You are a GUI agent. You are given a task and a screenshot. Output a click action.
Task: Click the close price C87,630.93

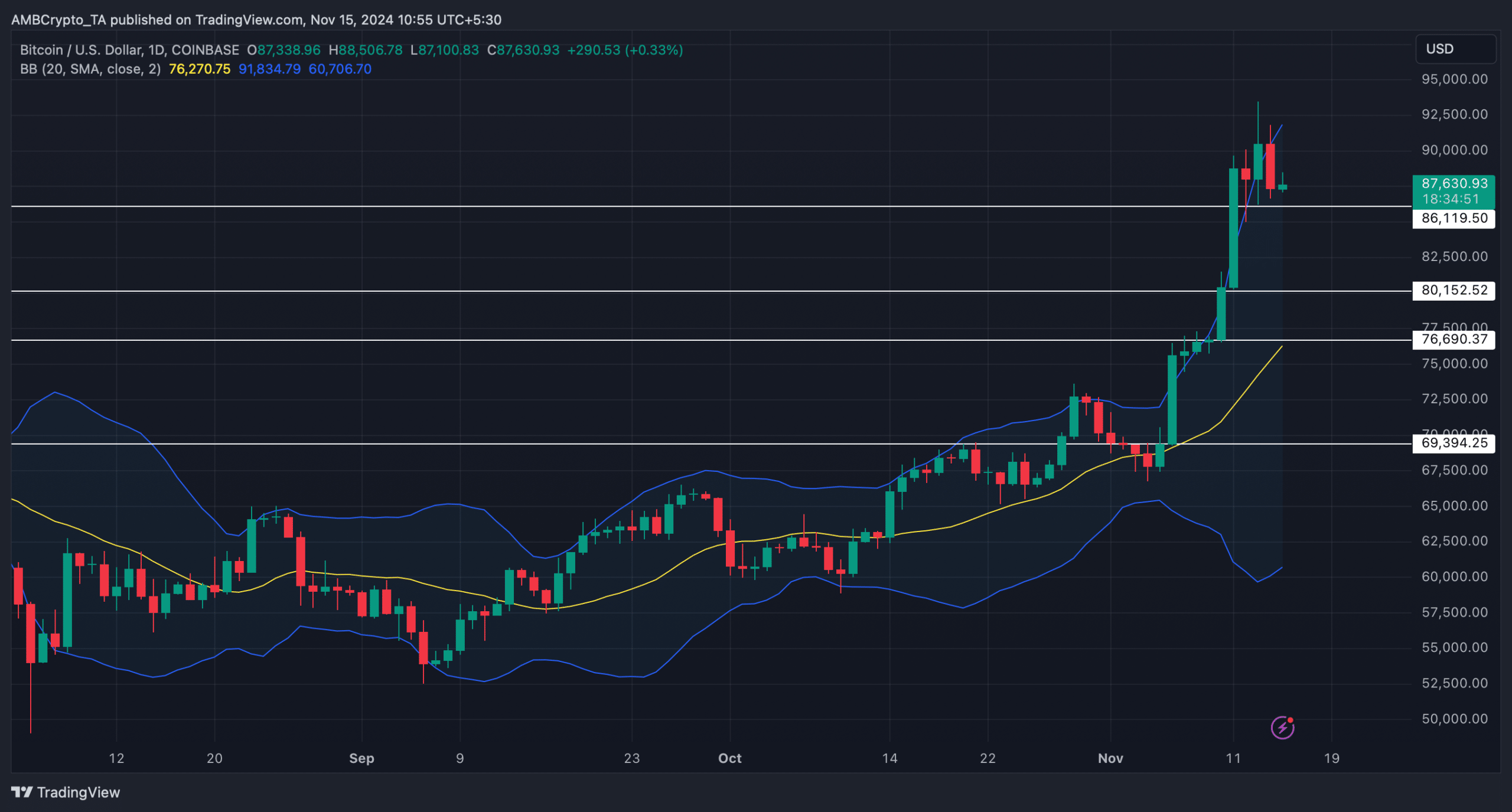(523, 50)
